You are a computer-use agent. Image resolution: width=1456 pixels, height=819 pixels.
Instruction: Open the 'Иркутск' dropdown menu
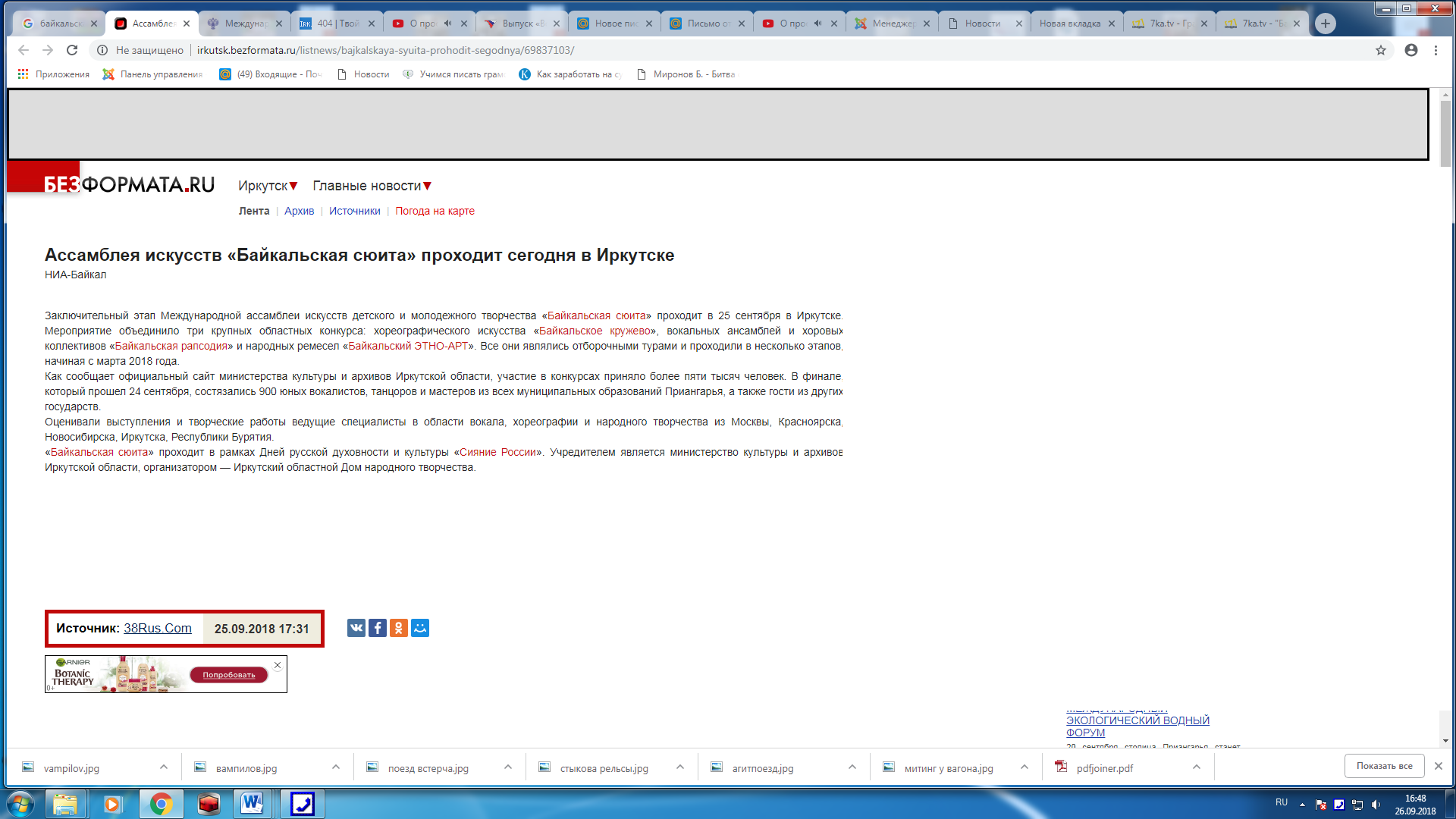267,185
